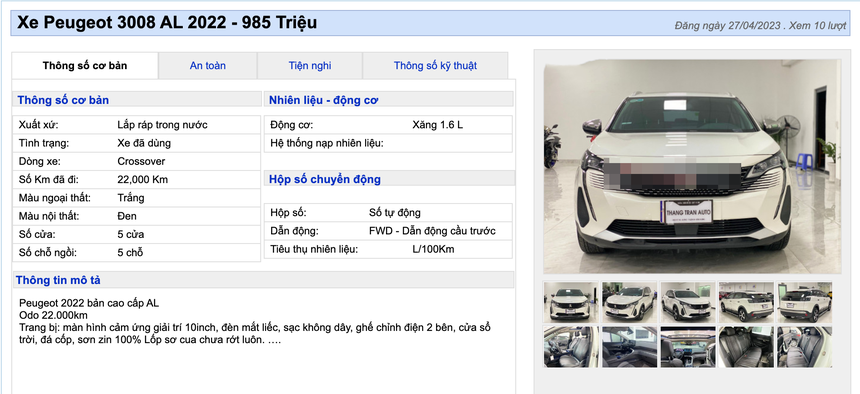Click the value Lắp ráp trong nước

(162, 125)
